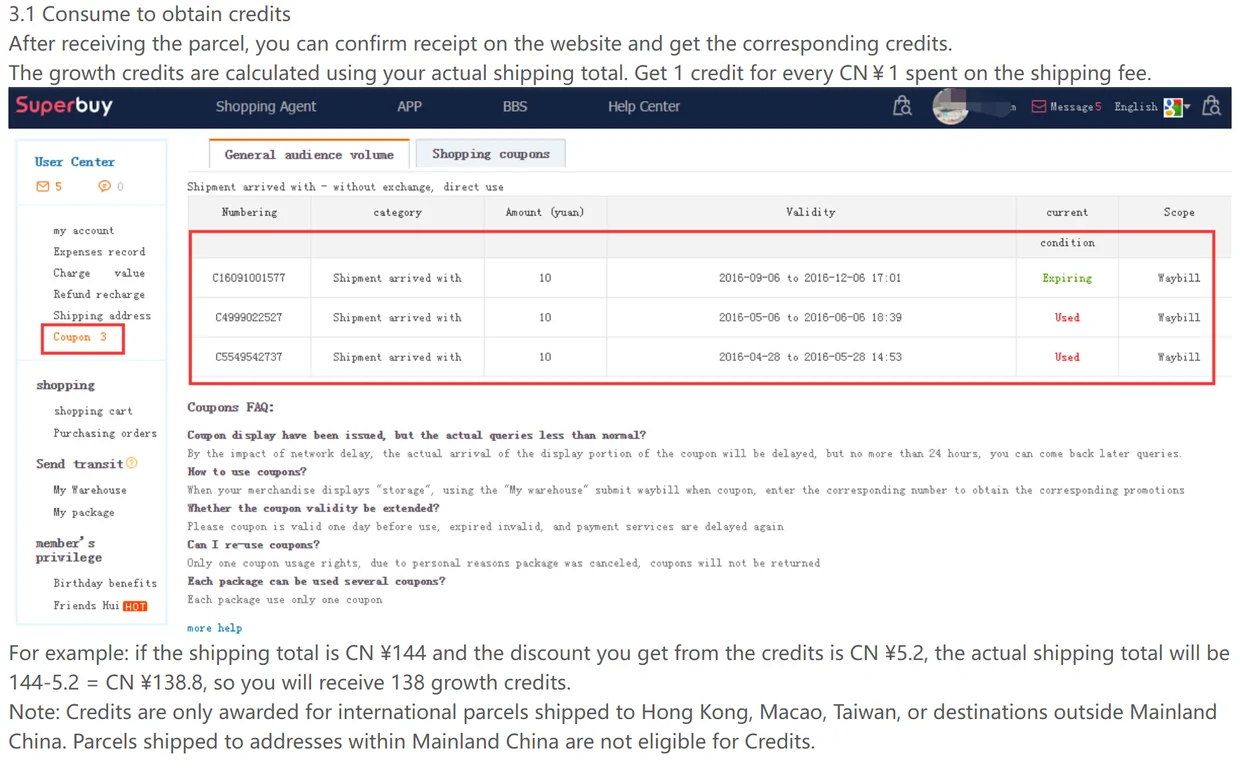Click the green Expiring status
Screen dimensions: 1240x778
pos(1067,278)
